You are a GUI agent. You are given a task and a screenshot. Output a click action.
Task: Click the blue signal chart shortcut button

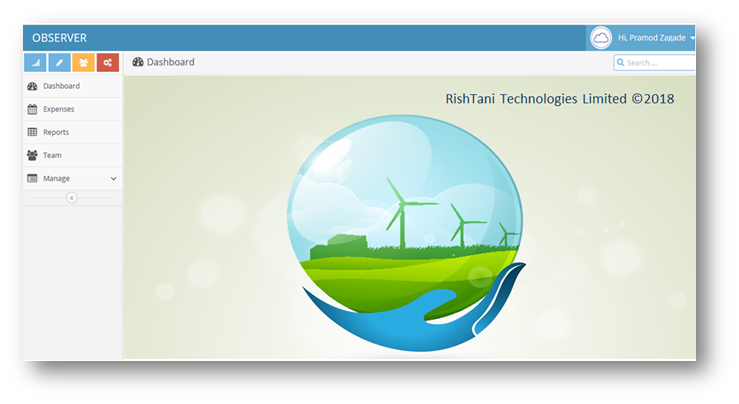tap(35, 62)
